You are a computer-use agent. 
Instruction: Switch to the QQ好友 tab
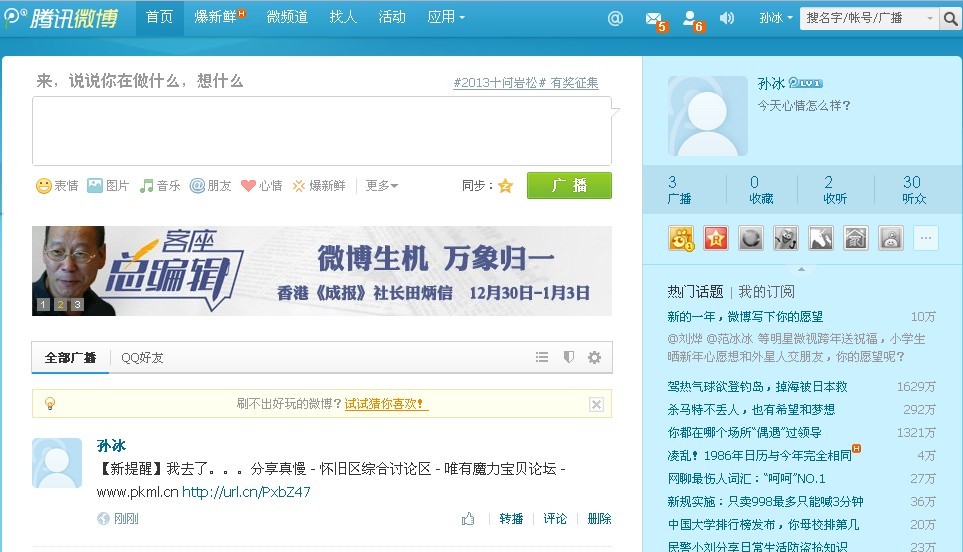click(x=142, y=358)
